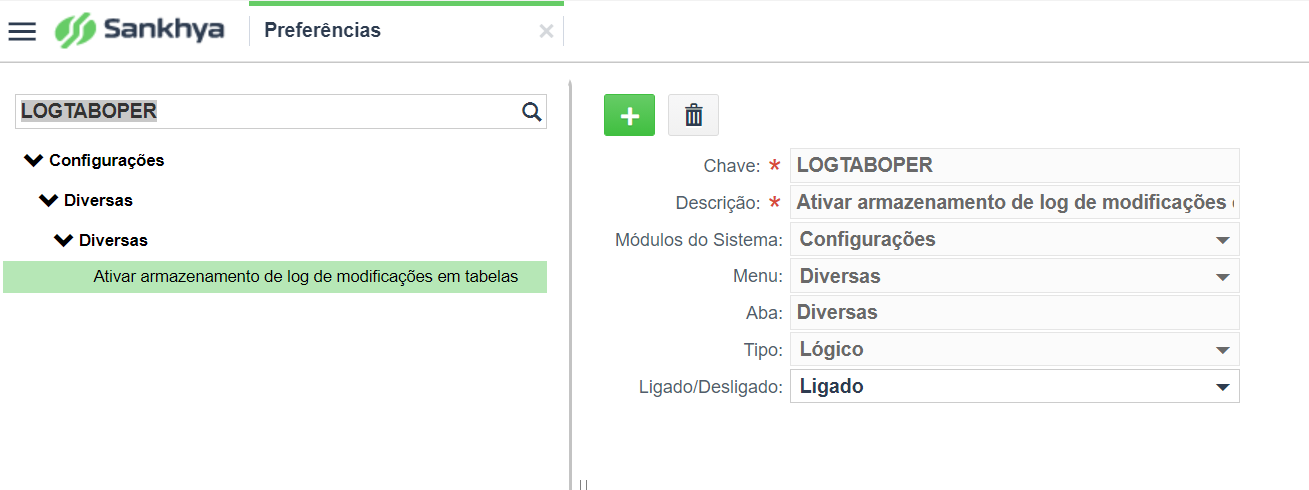Click the green add button
The image size is (1309, 490).
point(629,115)
